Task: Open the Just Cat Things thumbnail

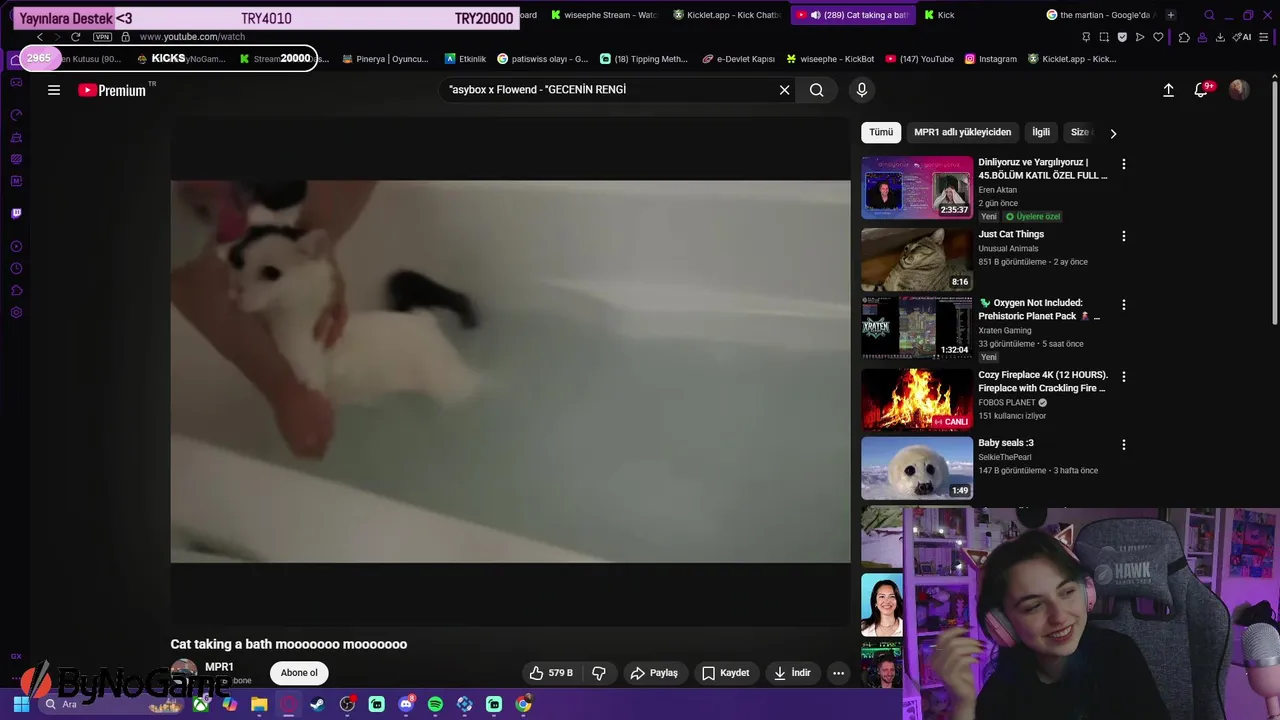Action: [x=917, y=259]
